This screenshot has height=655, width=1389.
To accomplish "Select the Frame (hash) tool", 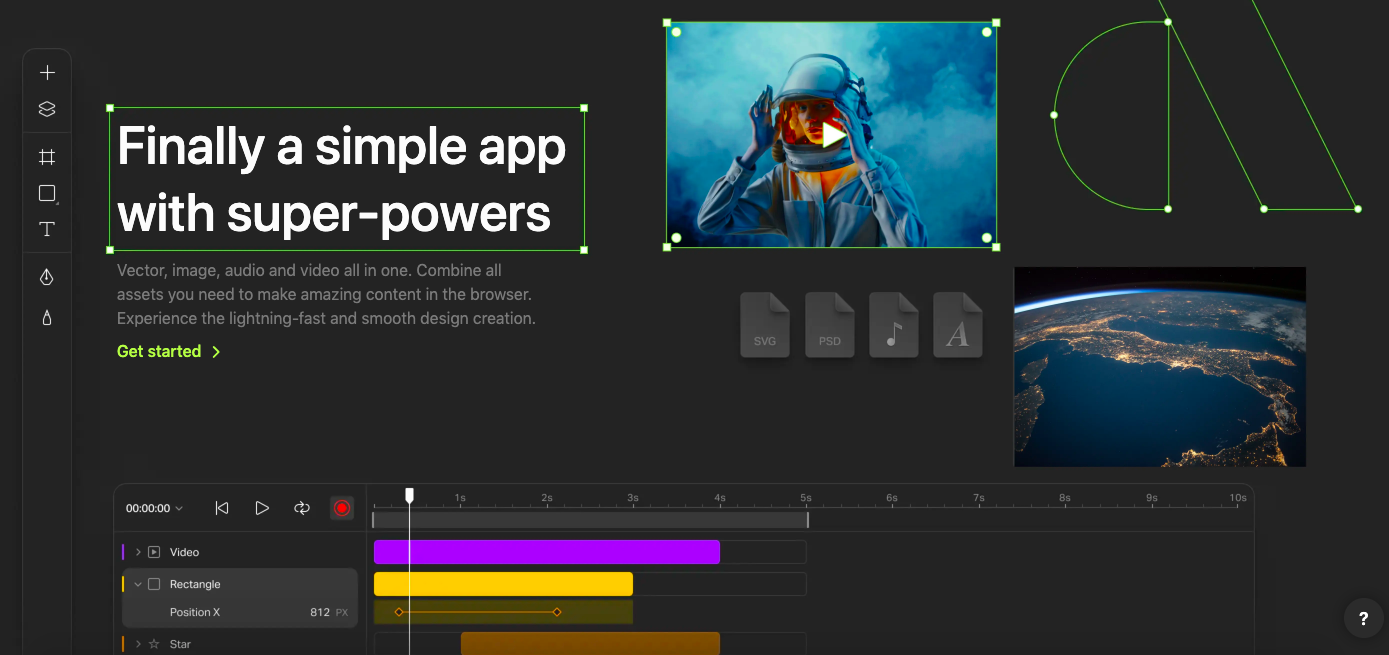I will pos(47,157).
